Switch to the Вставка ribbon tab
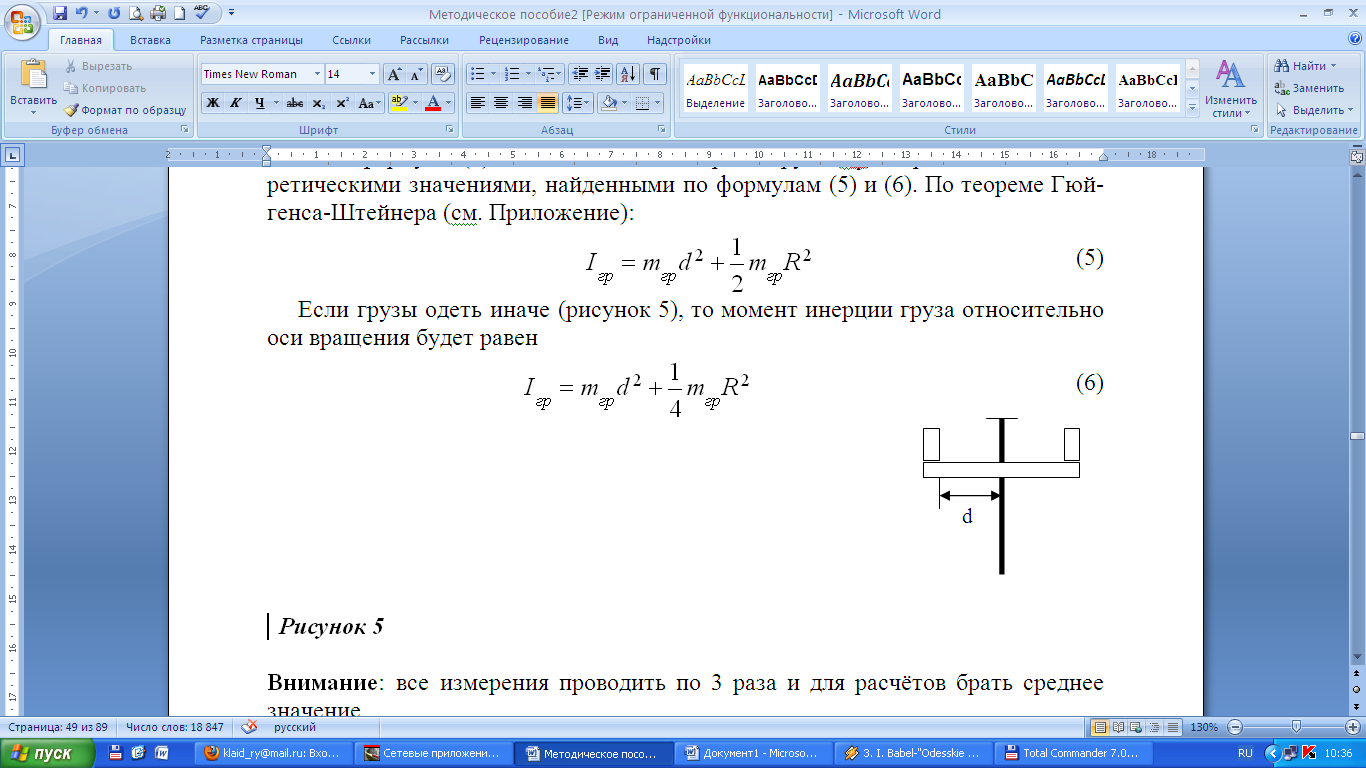 150,40
